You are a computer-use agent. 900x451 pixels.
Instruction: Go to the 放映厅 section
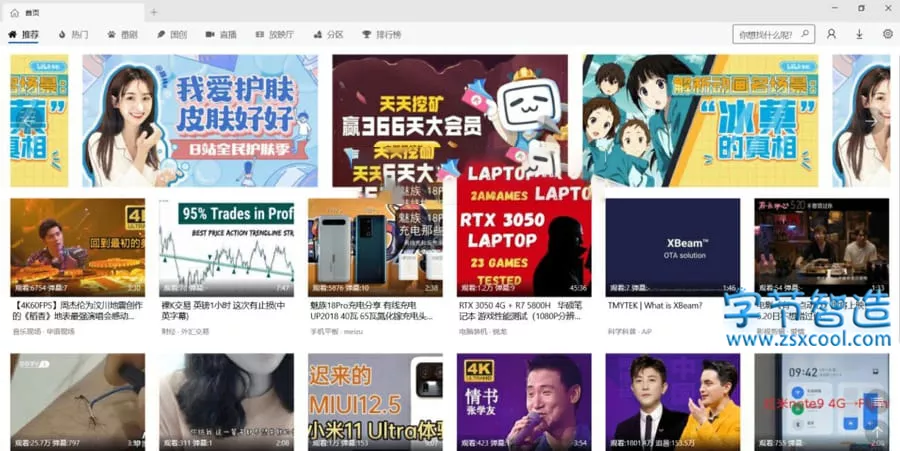275,34
